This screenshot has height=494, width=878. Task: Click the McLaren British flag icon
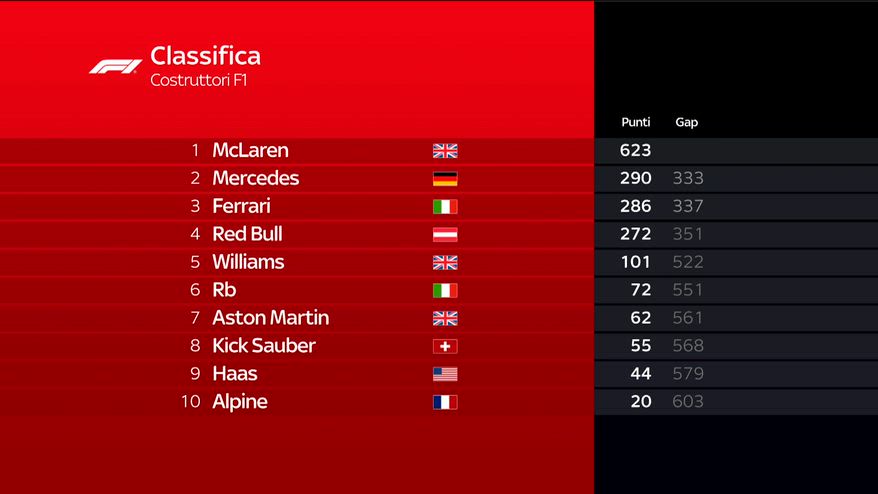point(445,151)
